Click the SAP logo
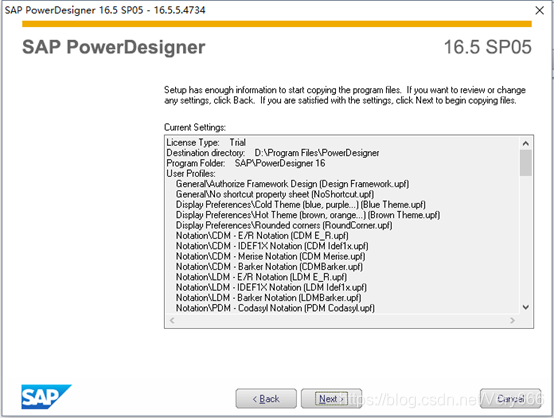This screenshot has width=554, height=418. click(46, 396)
